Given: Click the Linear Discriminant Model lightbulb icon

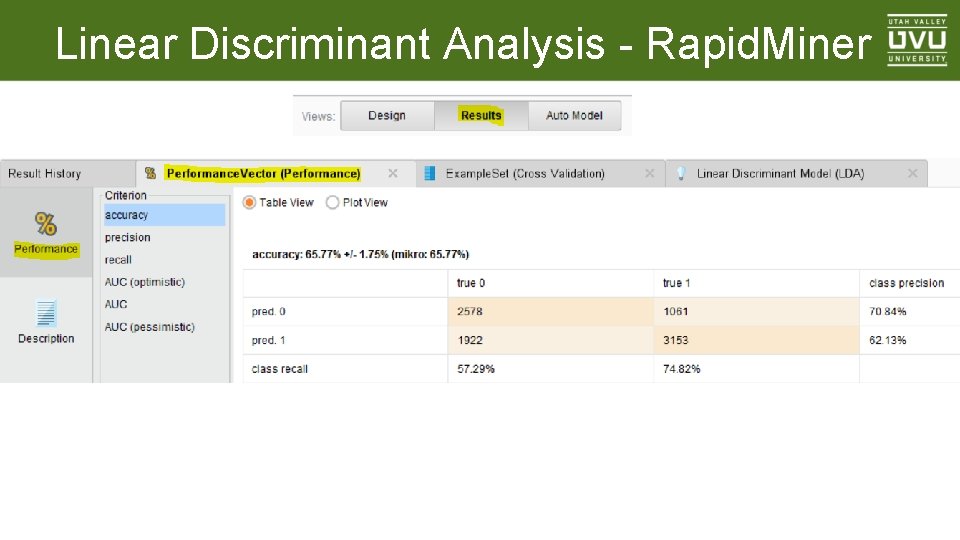Looking at the screenshot, I should pos(681,173).
